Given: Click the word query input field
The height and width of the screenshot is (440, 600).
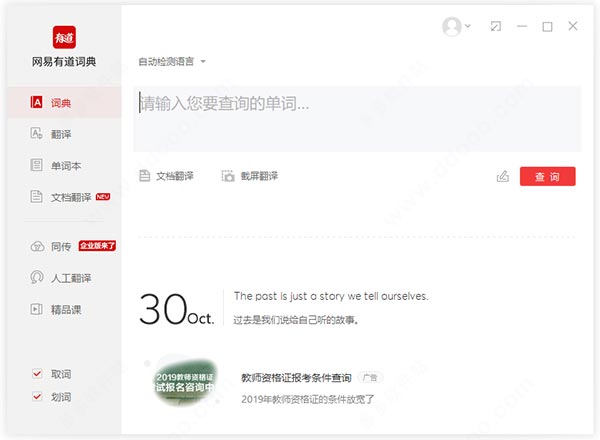Looking at the screenshot, I should tap(358, 118).
